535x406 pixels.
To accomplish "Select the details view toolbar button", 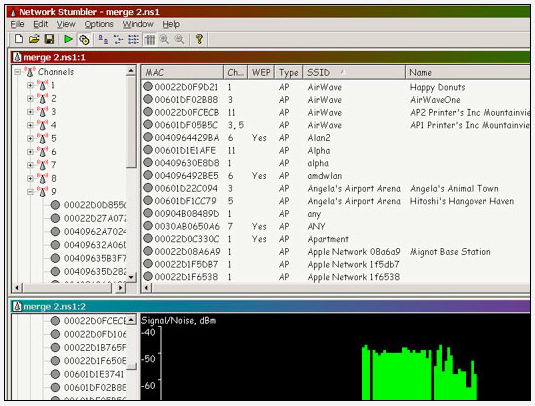I will (149, 40).
